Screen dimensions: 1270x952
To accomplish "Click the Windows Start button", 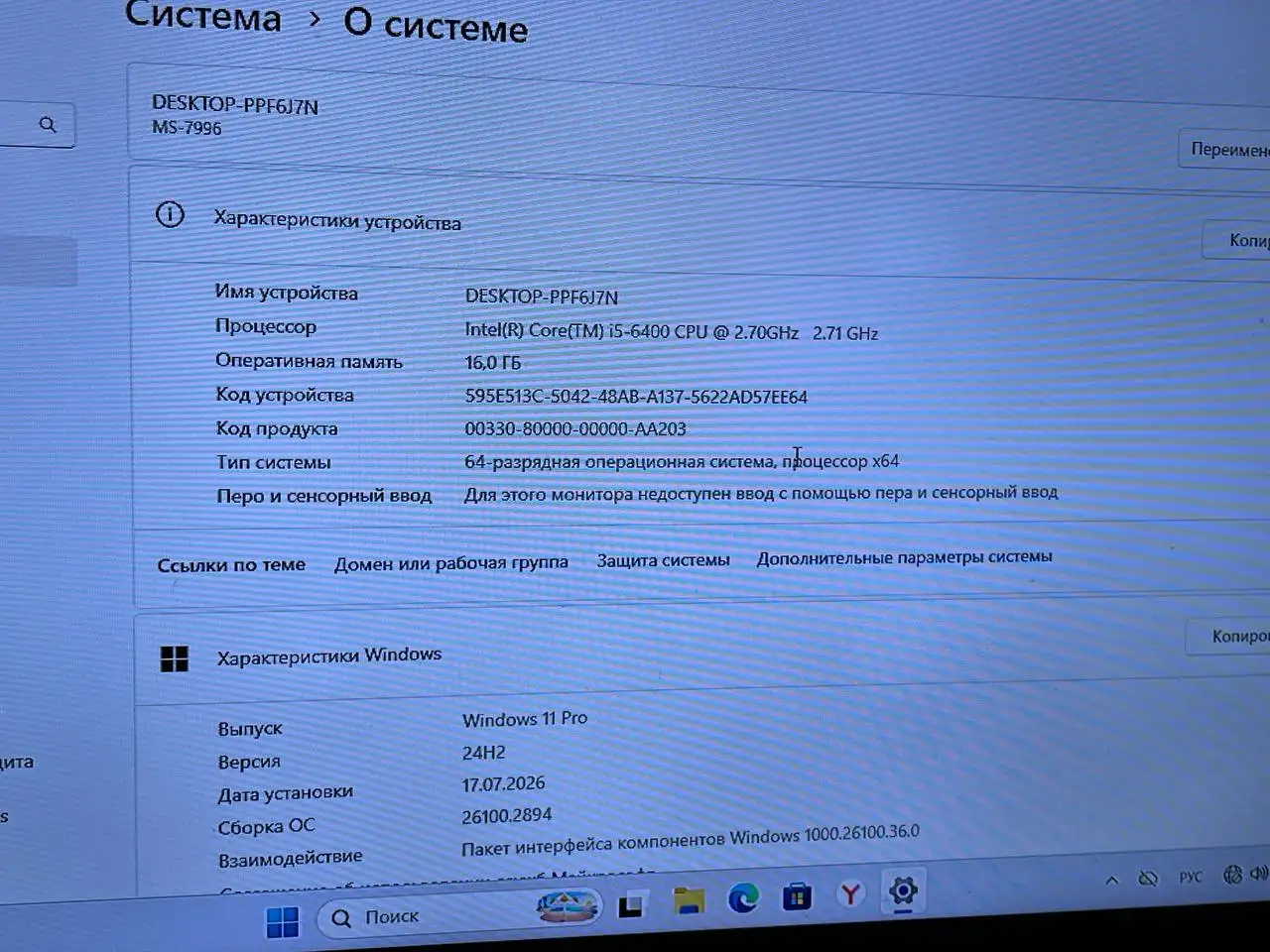I will pyautogui.click(x=282, y=922).
